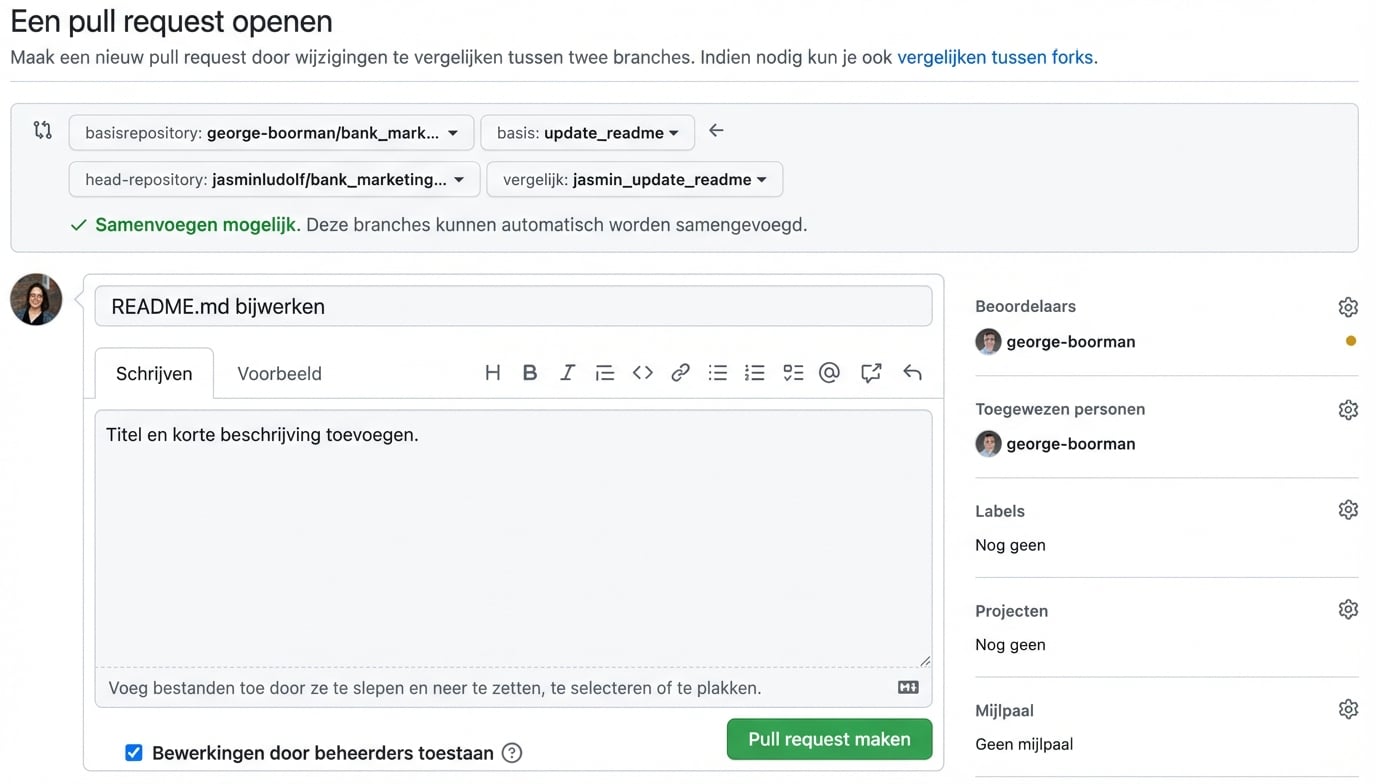Uncheck Bewerkingen door beheerders toestaan

tap(133, 752)
